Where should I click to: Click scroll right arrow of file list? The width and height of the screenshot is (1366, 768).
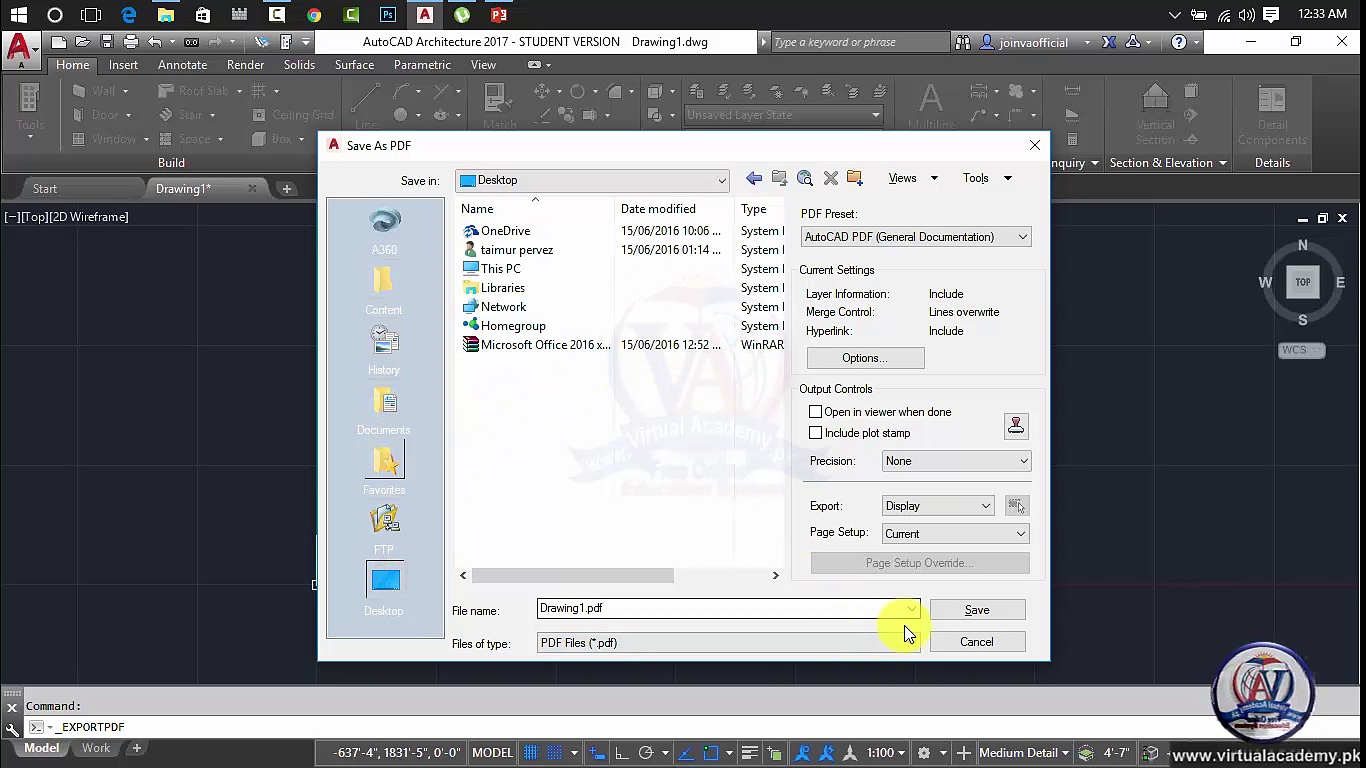coord(775,575)
